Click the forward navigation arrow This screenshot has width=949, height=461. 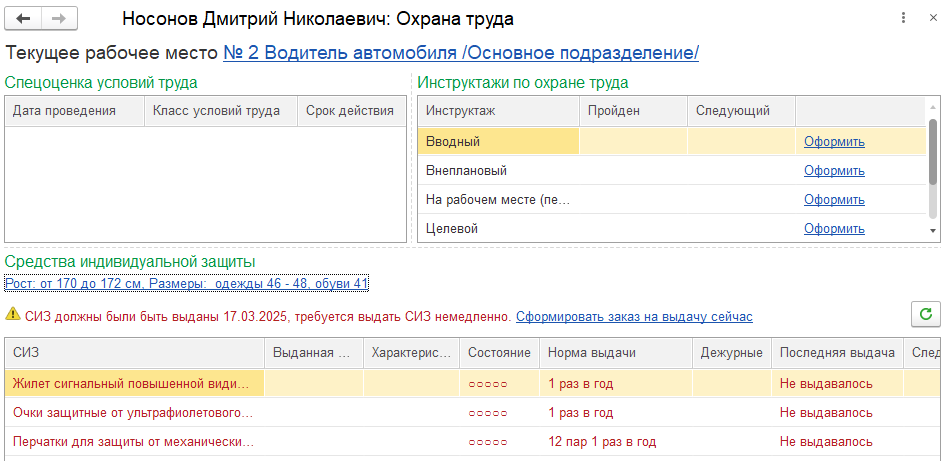(x=59, y=19)
